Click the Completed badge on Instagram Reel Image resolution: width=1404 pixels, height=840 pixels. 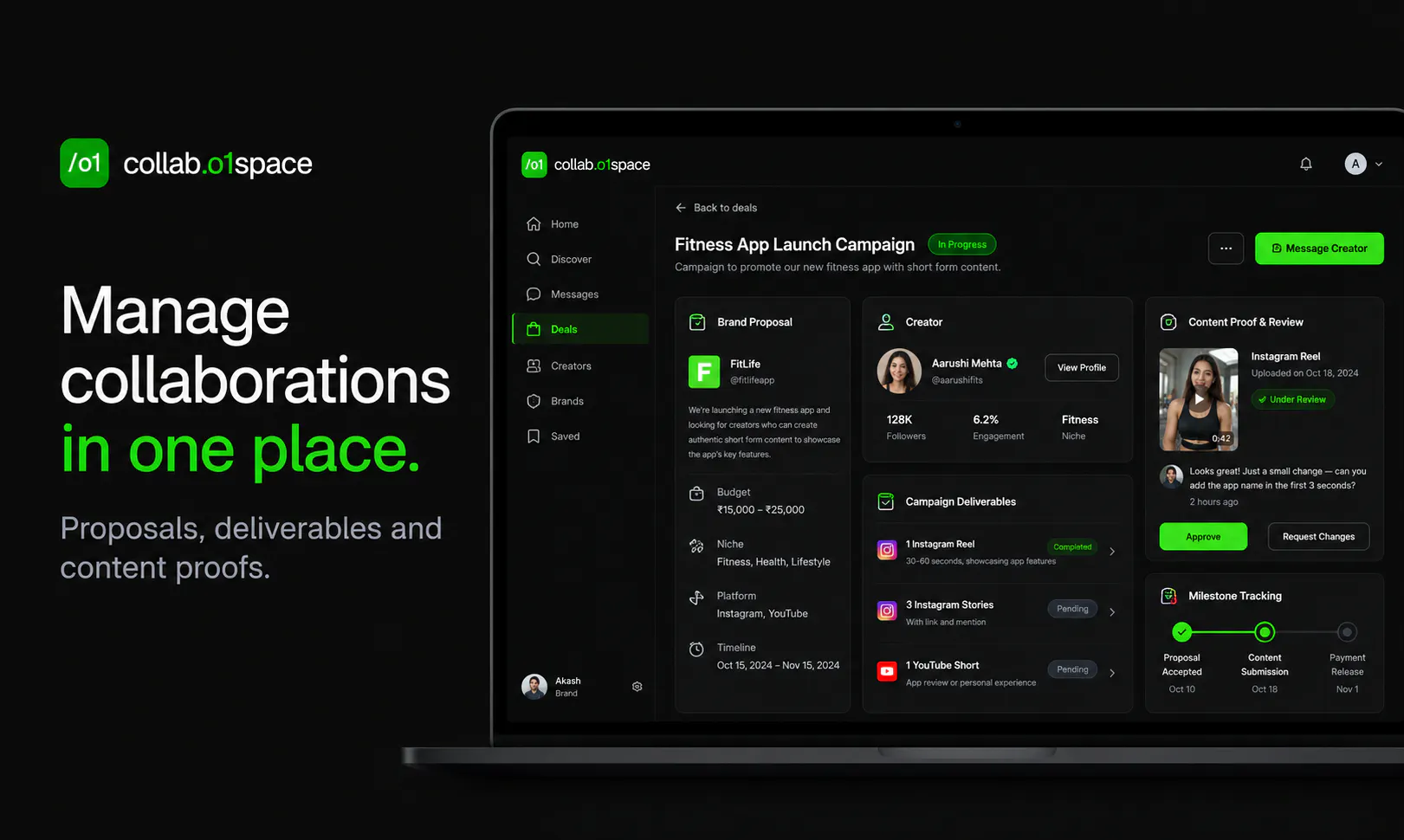click(1072, 547)
